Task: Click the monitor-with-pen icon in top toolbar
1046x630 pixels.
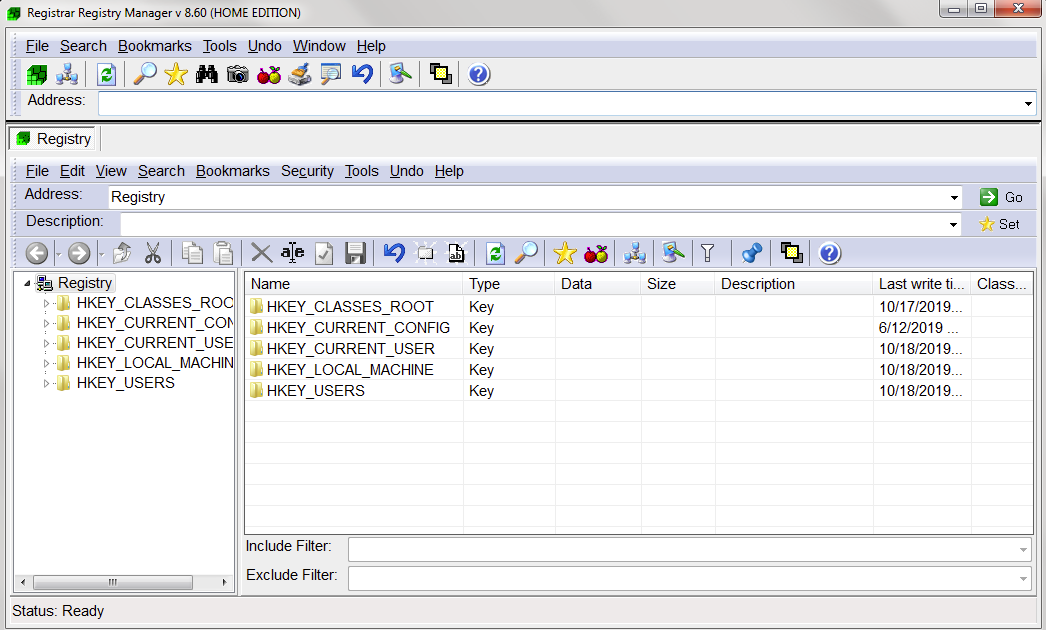Action: click(400, 73)
